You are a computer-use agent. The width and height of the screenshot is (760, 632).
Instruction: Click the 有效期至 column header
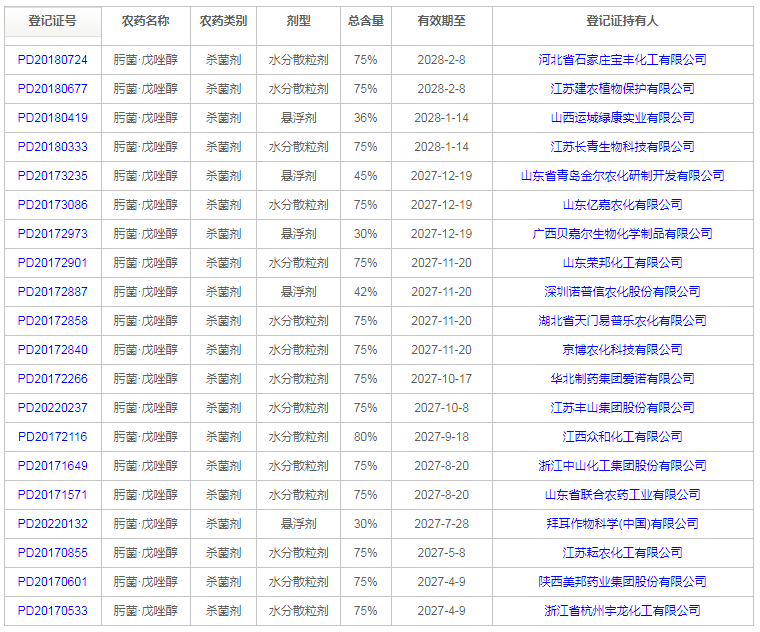(442, 21)
